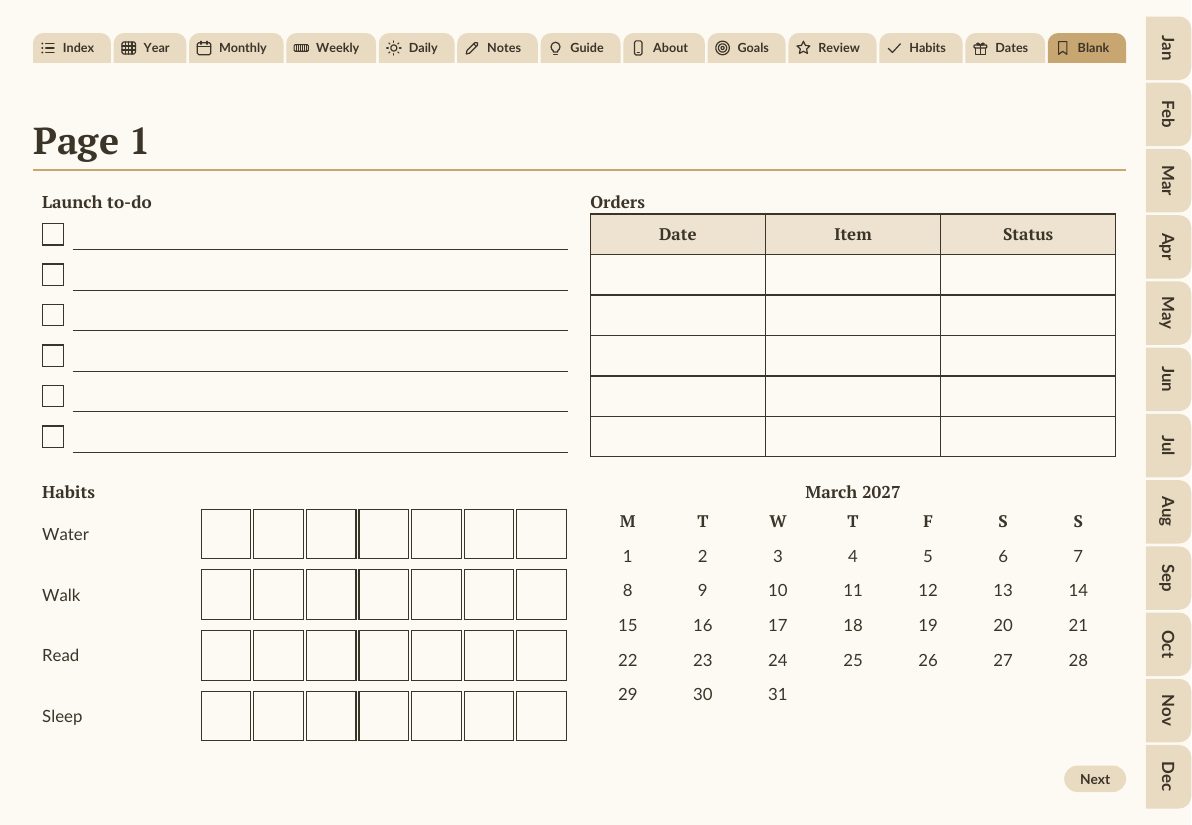Select March 23 in the calendar
The width and height of the screenshot is (1192, 825).
click(x=702, y=660)
